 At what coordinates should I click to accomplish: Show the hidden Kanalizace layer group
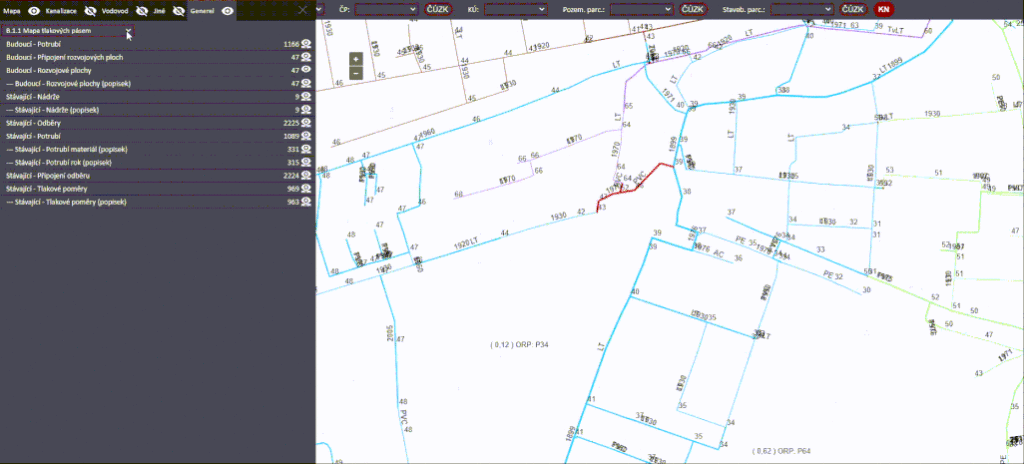(91, 9)
